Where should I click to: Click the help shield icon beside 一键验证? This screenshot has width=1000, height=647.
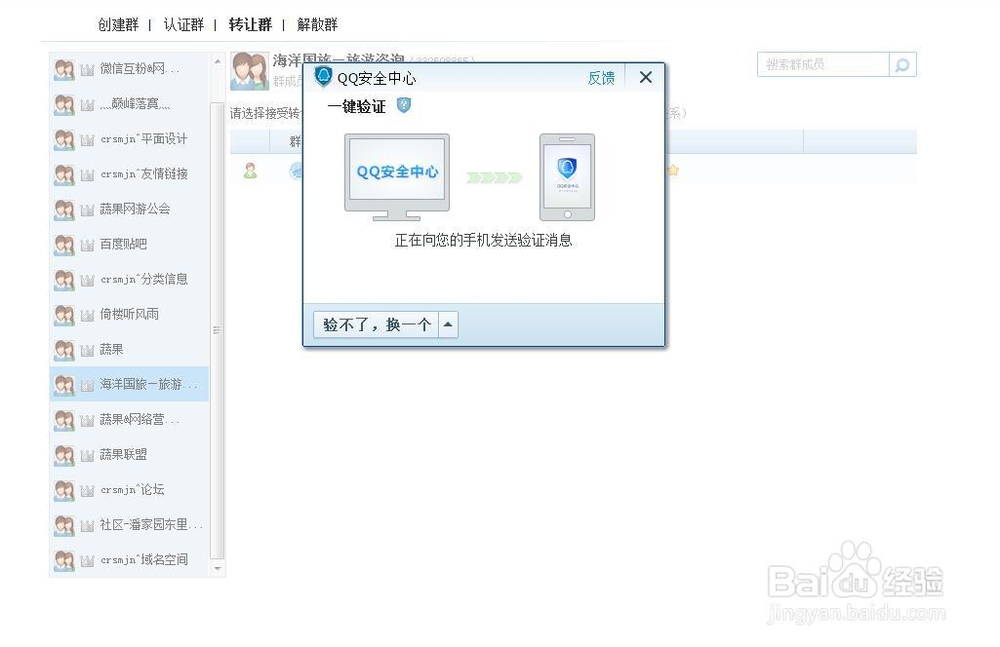point(404,105)
